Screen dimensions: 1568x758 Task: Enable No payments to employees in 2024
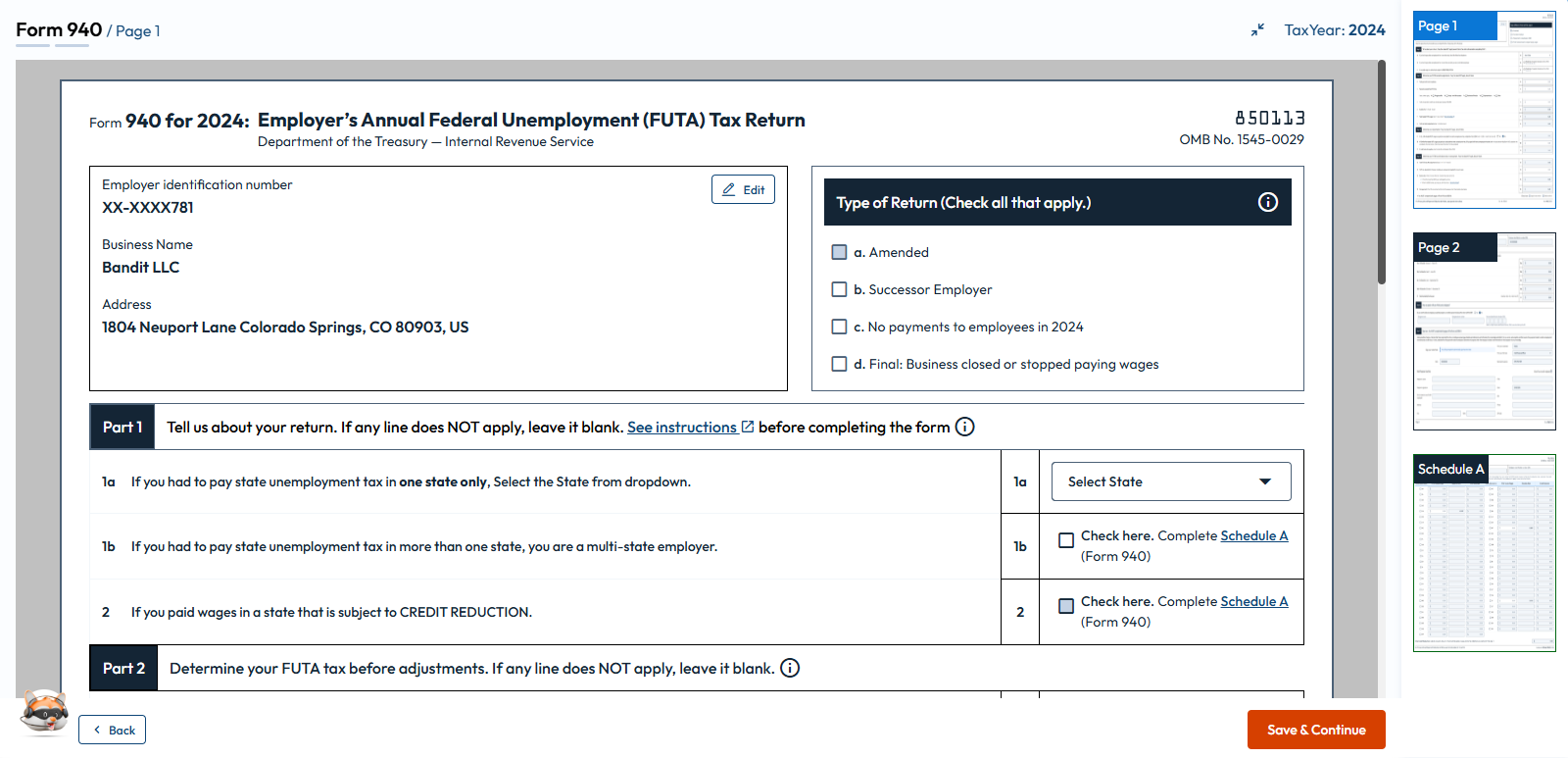tap(839, 327)
